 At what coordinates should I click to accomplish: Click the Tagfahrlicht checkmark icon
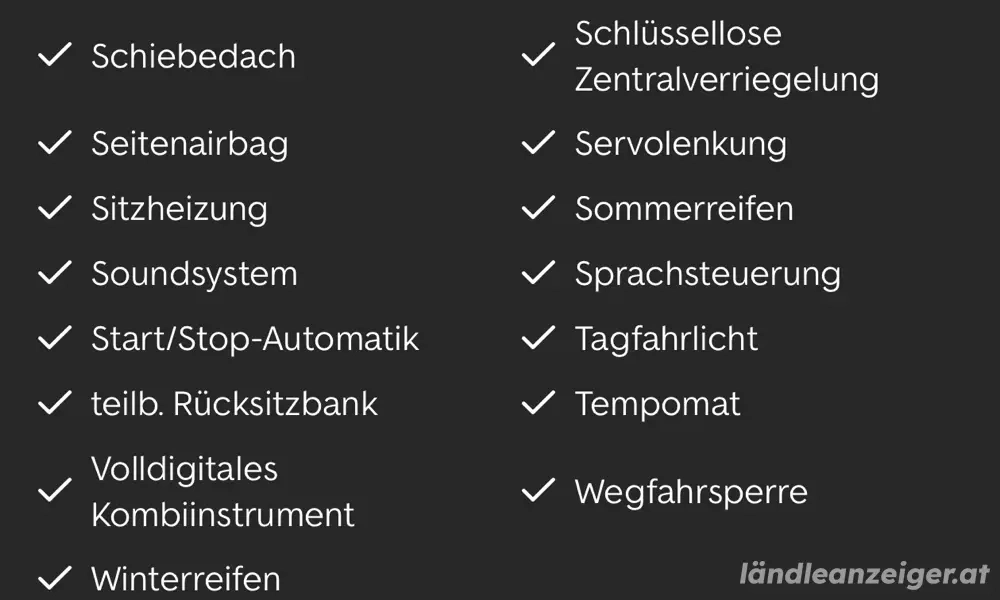538,338
